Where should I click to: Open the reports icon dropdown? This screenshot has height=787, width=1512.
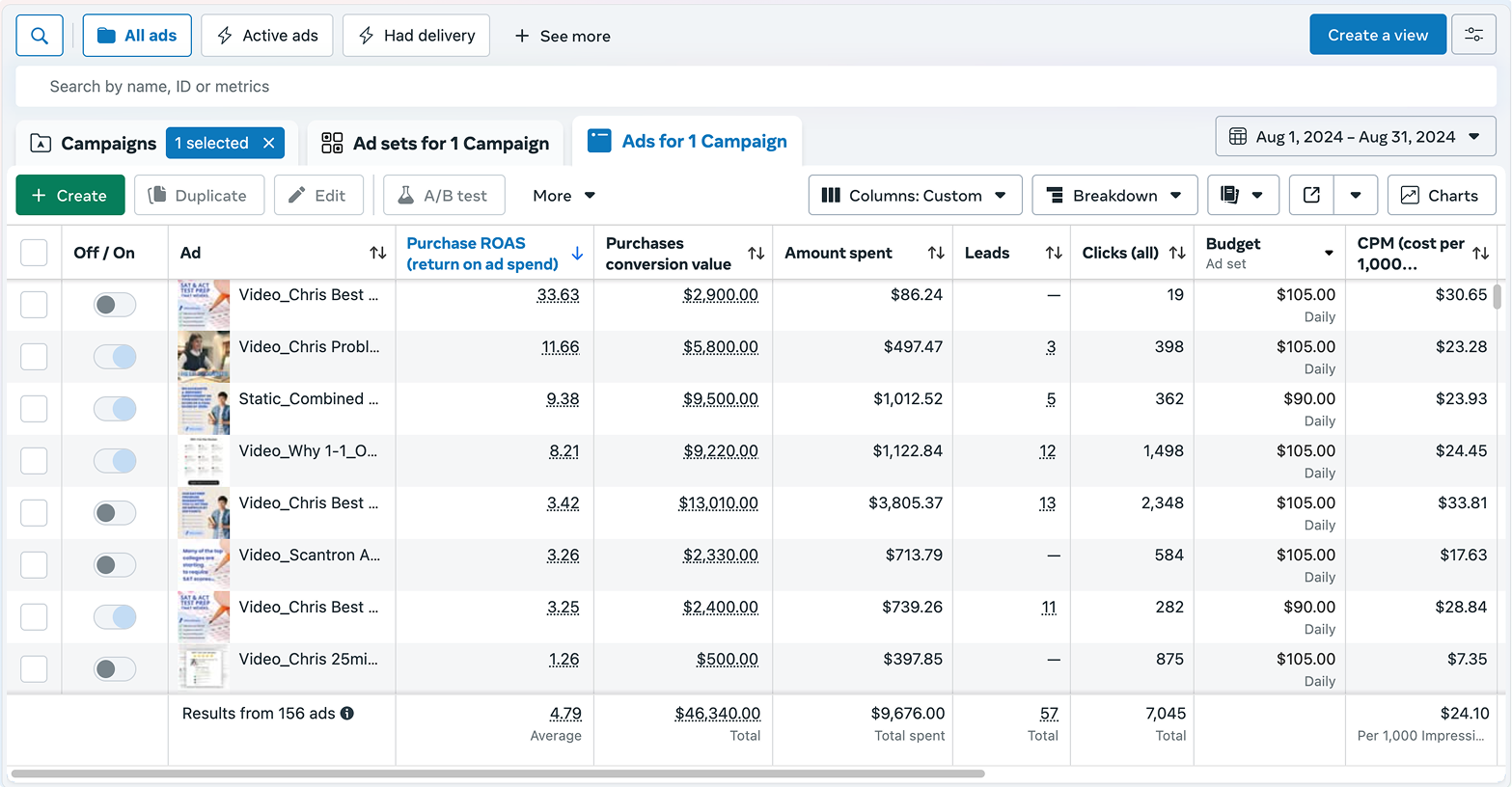pos(1242,195)
